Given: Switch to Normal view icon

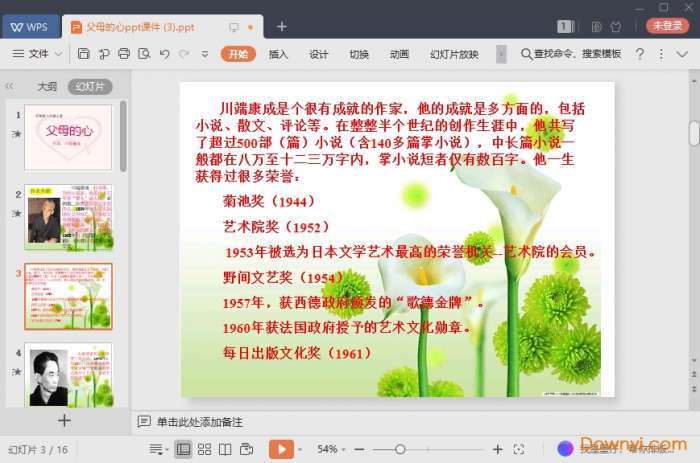Looking at the screenshot, I should (183, 449).
